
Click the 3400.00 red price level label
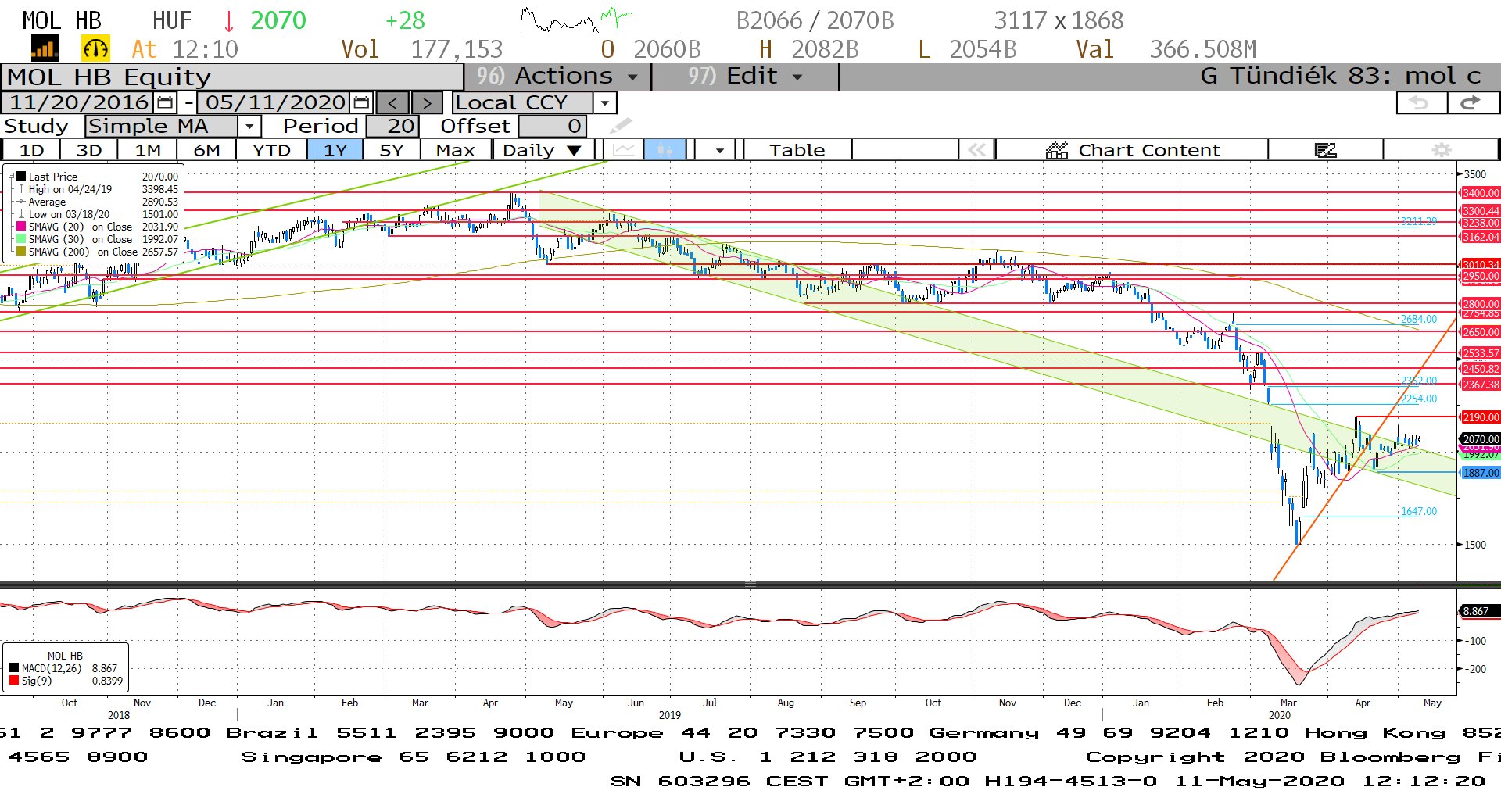1481,192
